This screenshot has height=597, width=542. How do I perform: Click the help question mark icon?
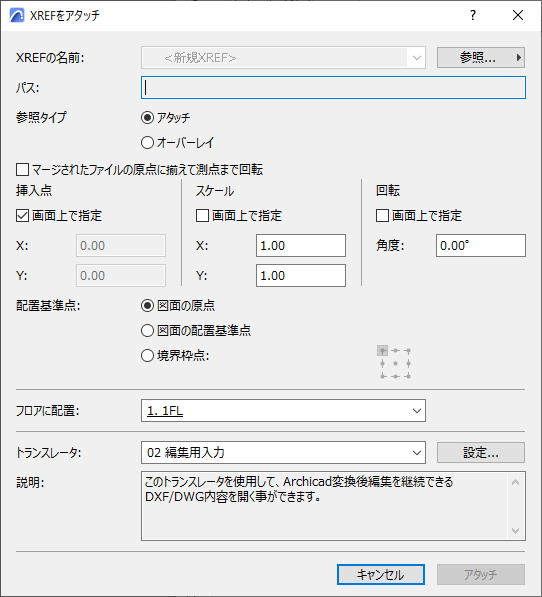pos(473,15)
